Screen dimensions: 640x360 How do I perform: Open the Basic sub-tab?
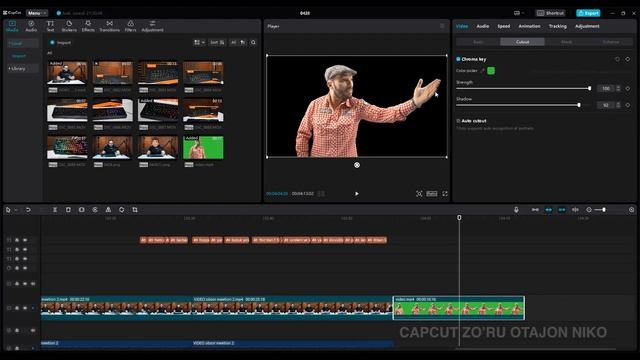pos(478,42)
